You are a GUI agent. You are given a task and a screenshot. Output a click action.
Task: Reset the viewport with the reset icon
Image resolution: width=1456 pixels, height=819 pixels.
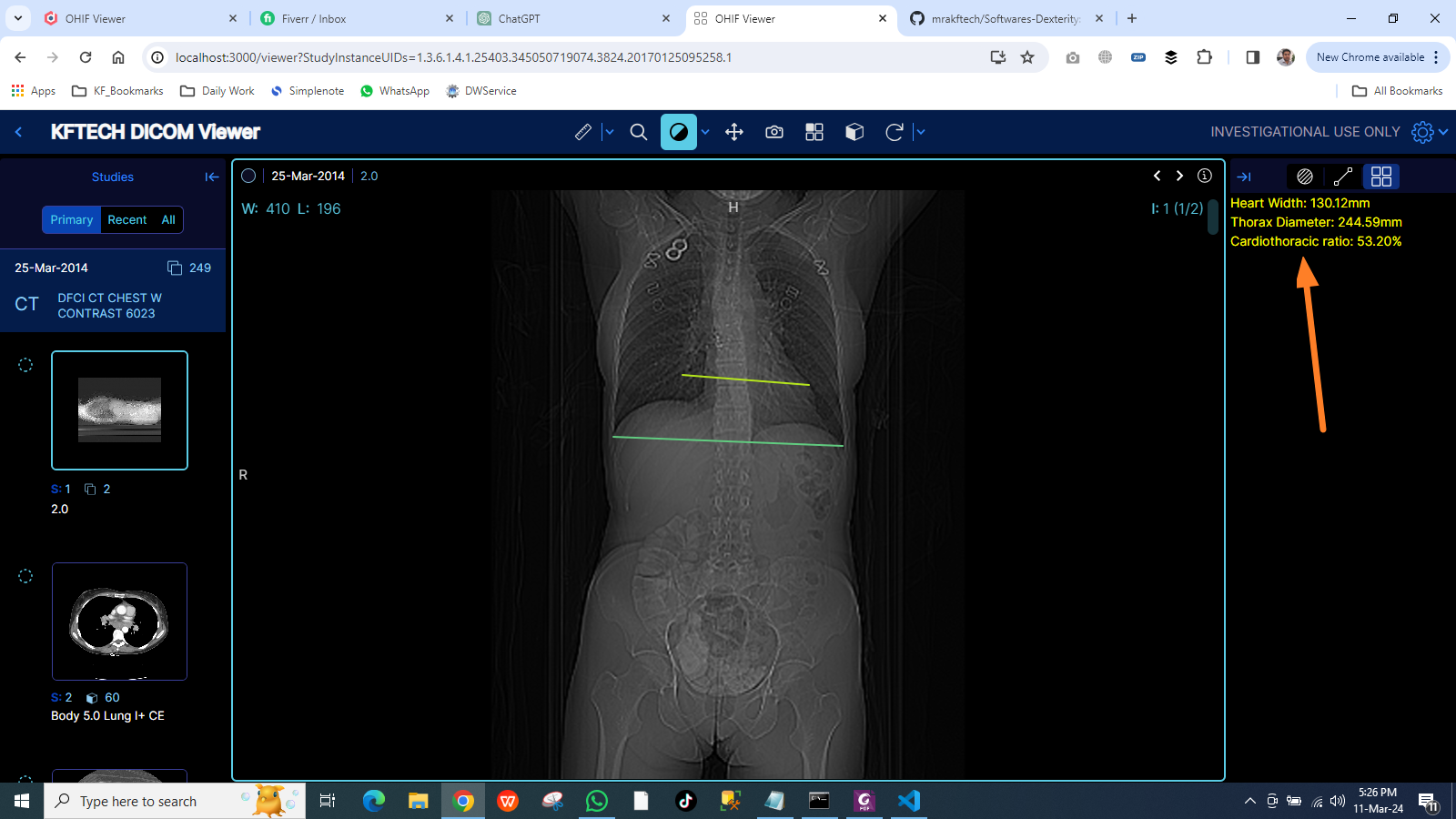[896, 132]
